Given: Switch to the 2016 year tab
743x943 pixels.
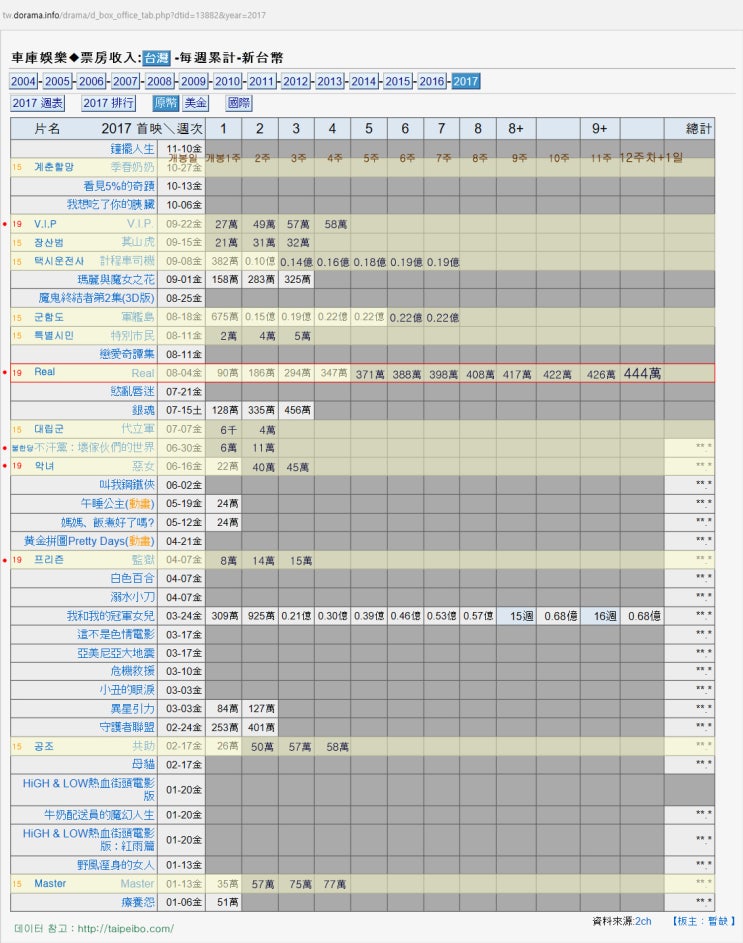Looking at the screenshot, I should [432, 81].
